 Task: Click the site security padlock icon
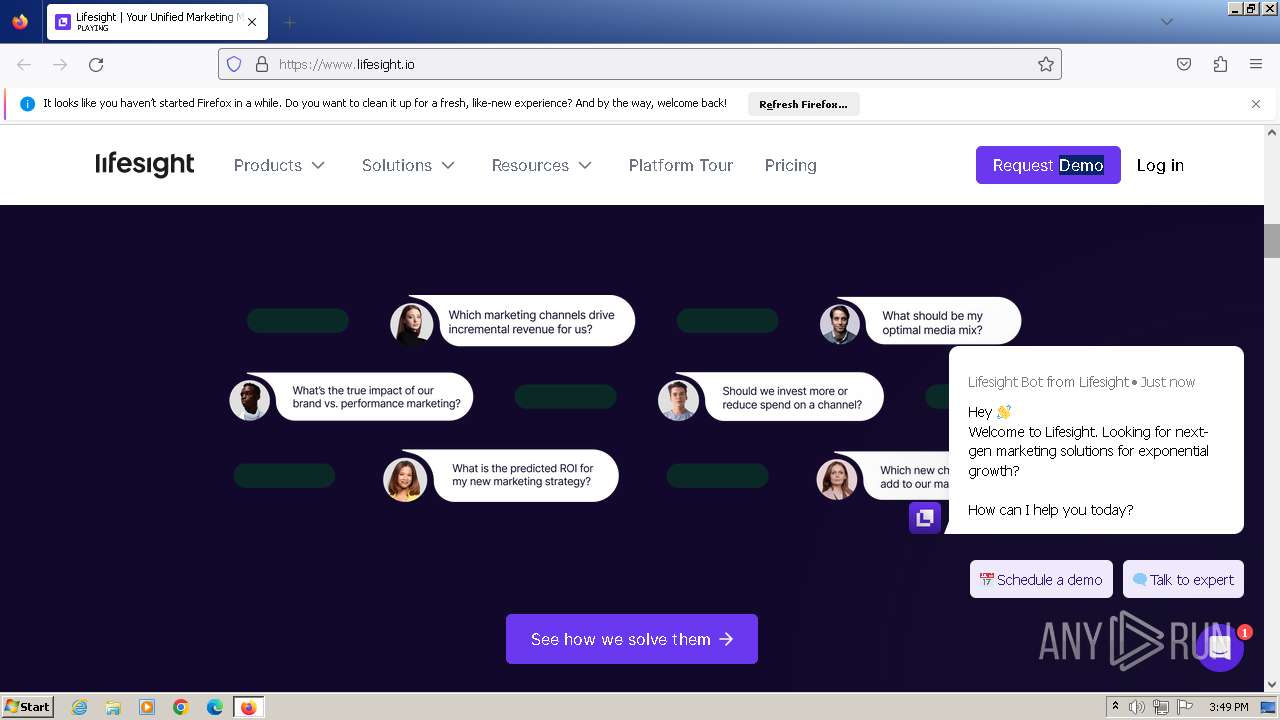(262, 64)
